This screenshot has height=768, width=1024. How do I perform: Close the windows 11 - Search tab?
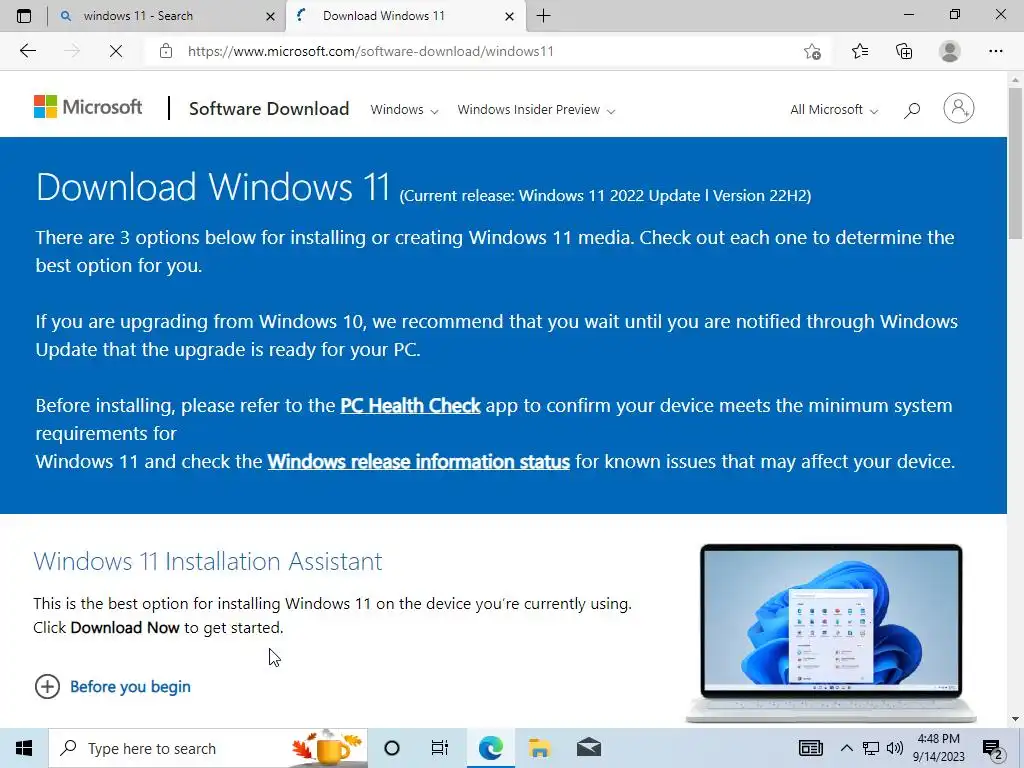tap(270, 16)
